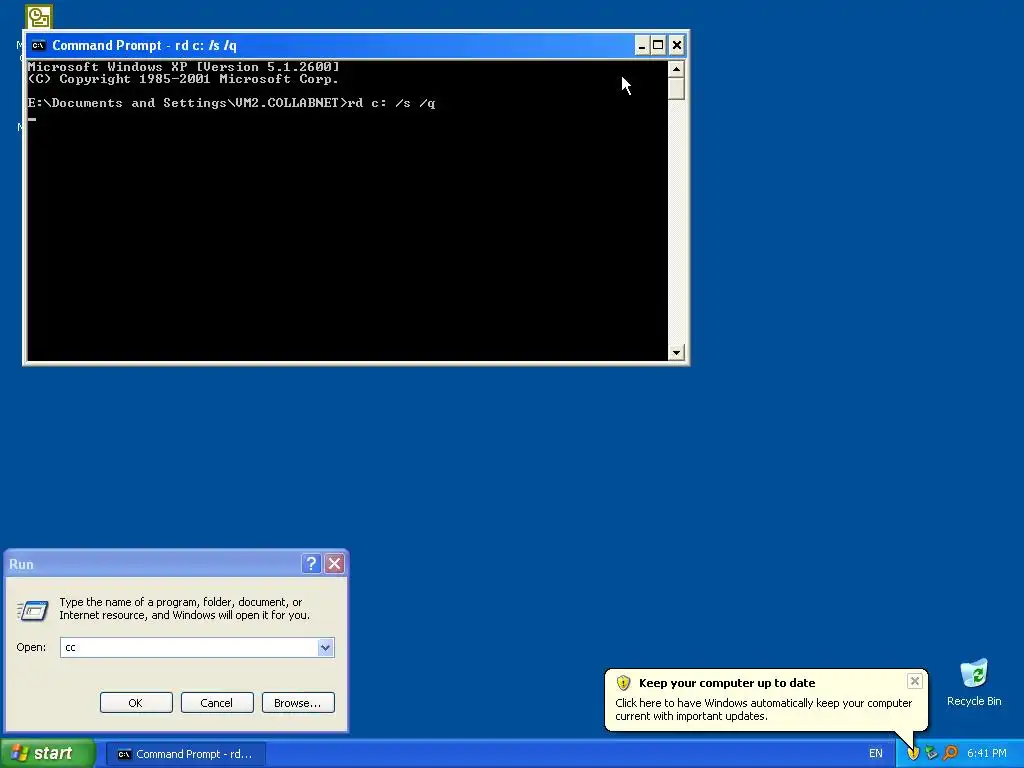Click the Command Prompt scrollbar thumb
The height and width of the screenshot is (768, 1024).
(676, 88)
